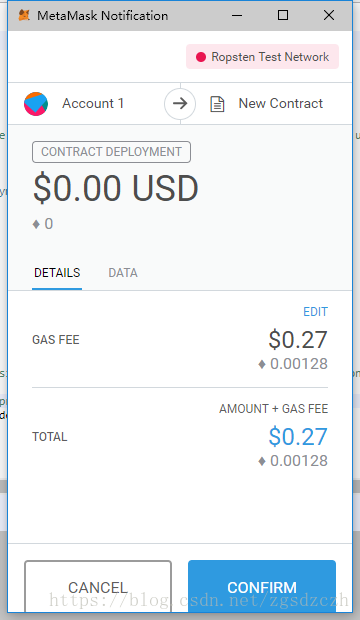The image size is (360, 620).
Task: Edit the gas fee via EDIT link
Action: pyautogui.click(x=315, y=312)
